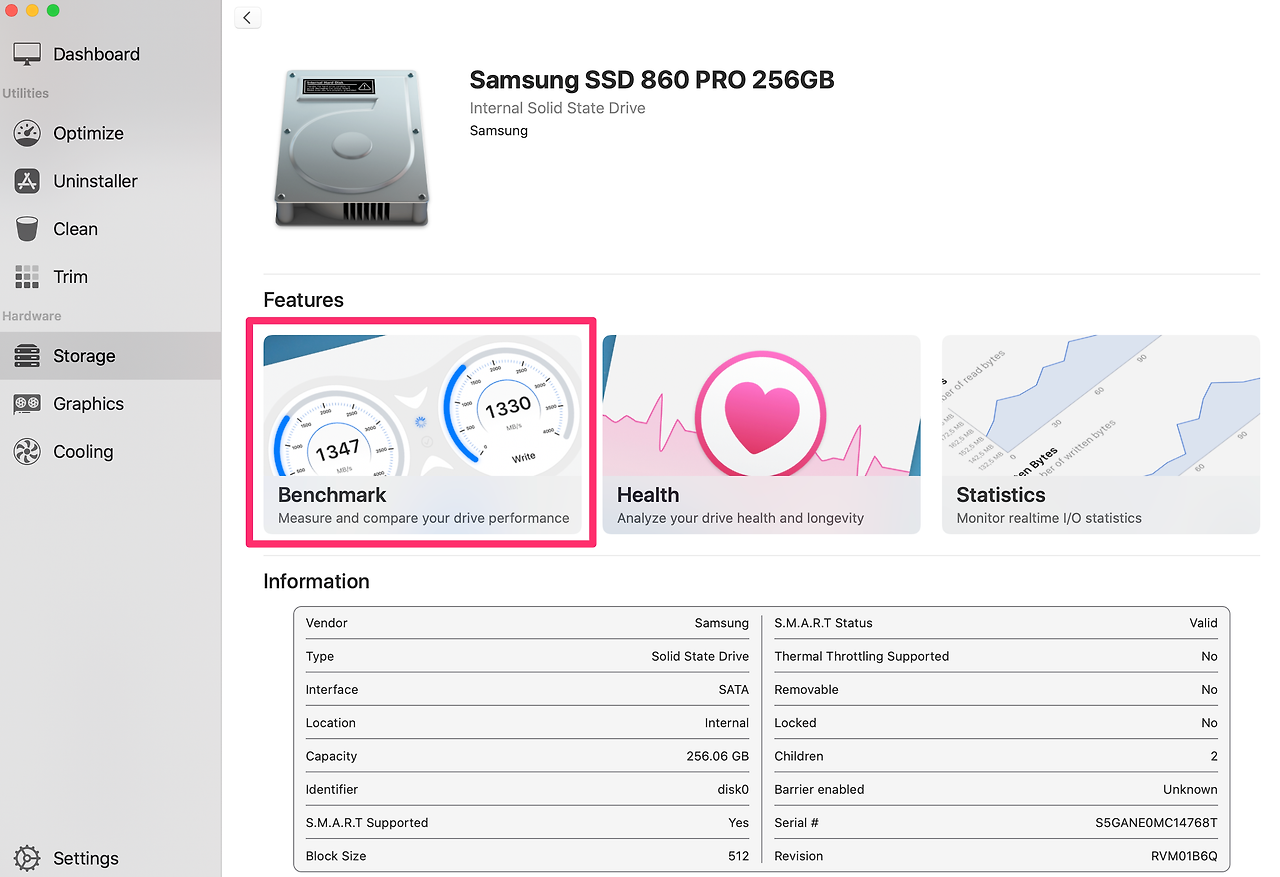This screenshot has width=1280, height=877.
Task: Open the Trim grid icon
Action: pyautogui.click(x=27, y=277)
